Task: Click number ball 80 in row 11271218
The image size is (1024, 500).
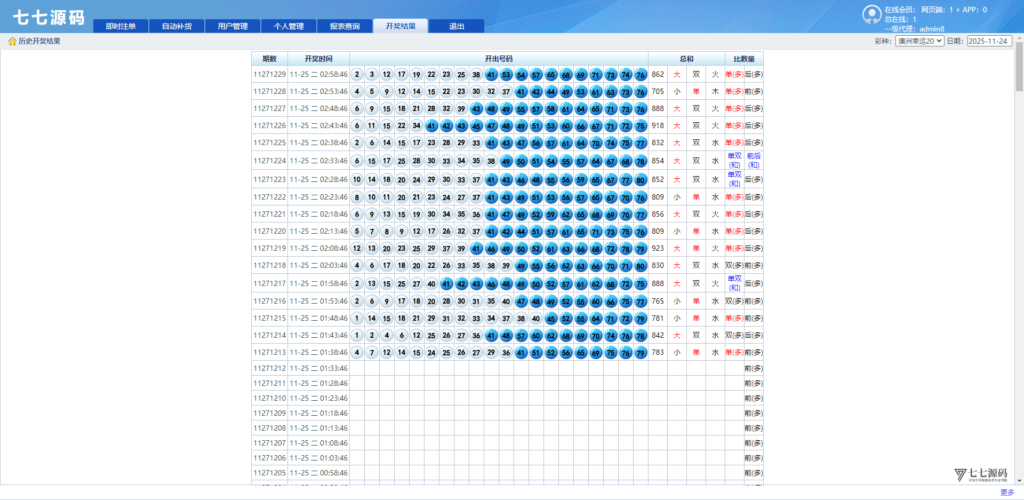Action: [x=641, y=265]
